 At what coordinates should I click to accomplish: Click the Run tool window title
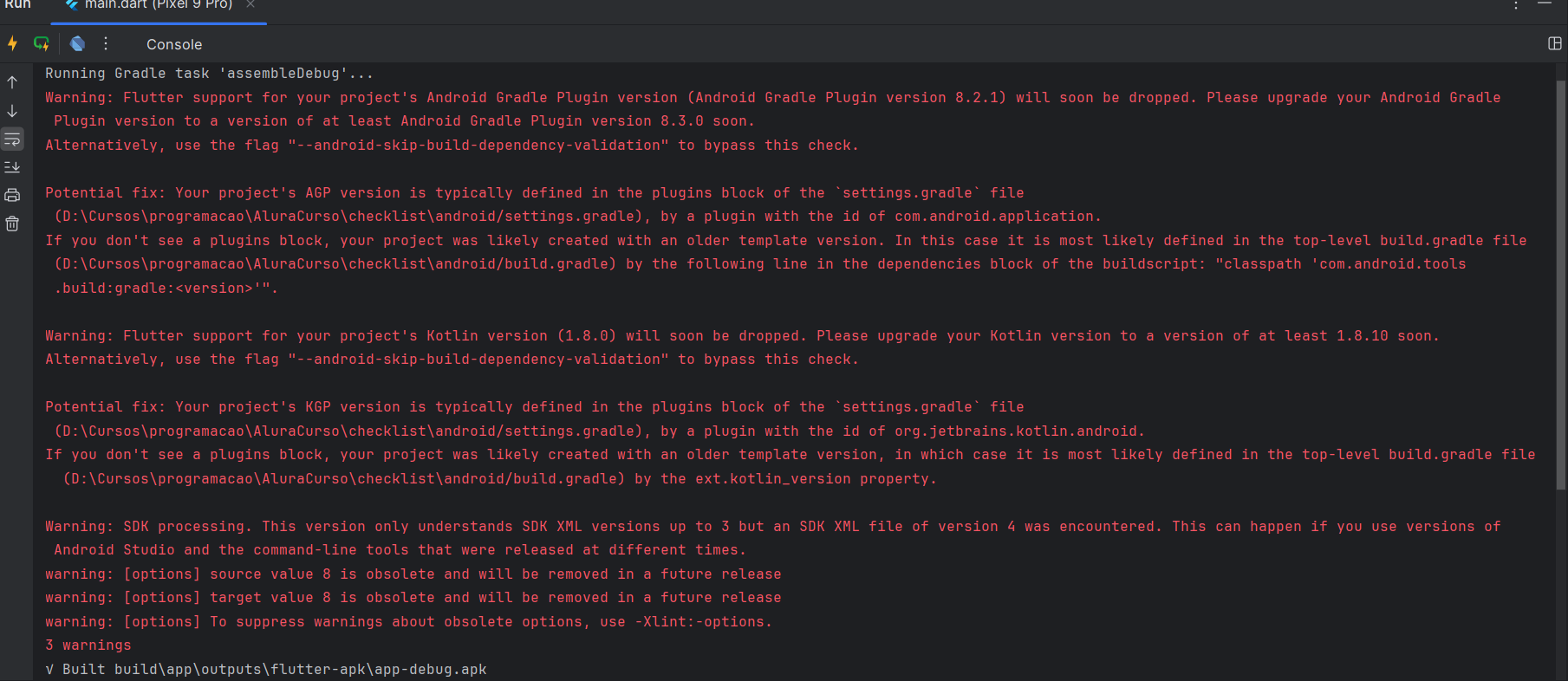pos(17,5)
